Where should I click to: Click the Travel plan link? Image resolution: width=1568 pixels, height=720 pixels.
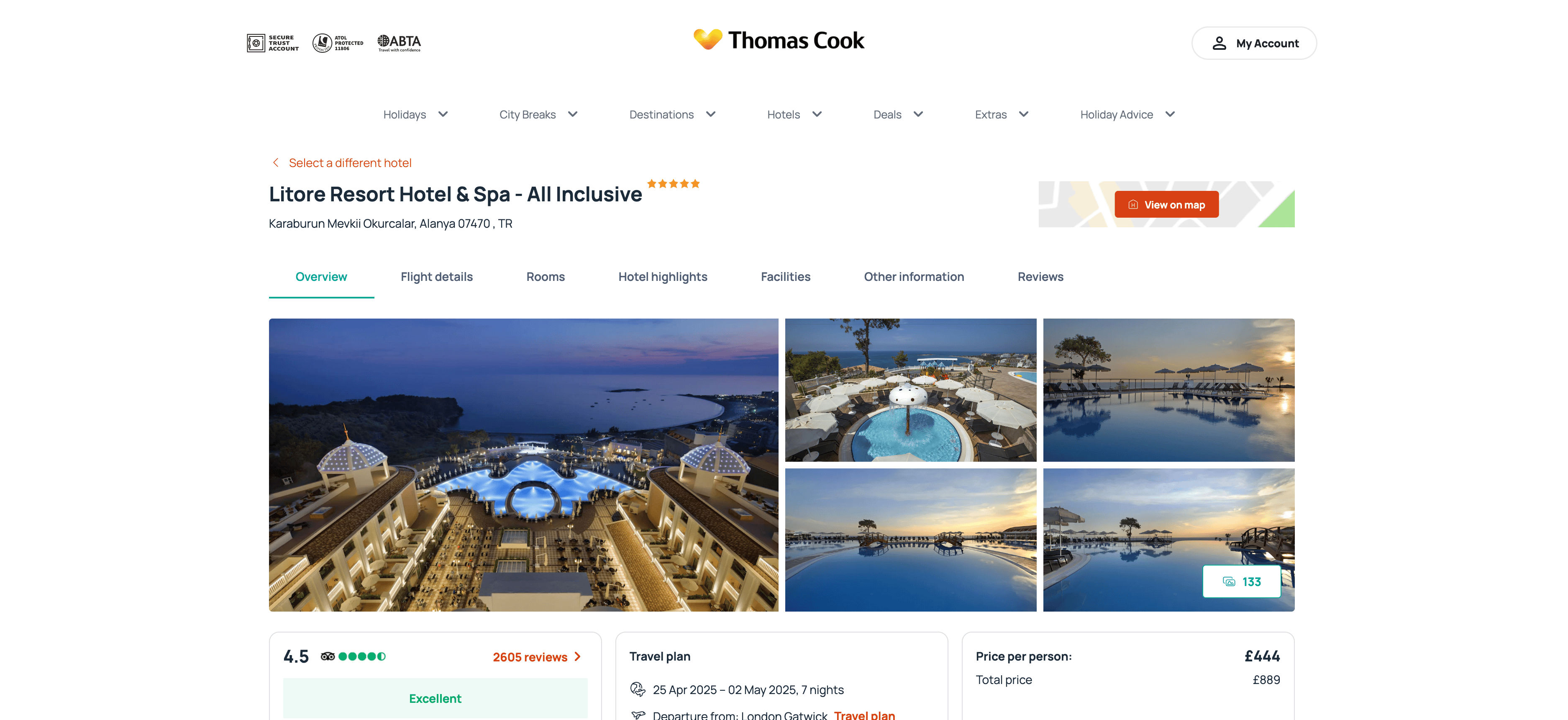click(864, 715)
